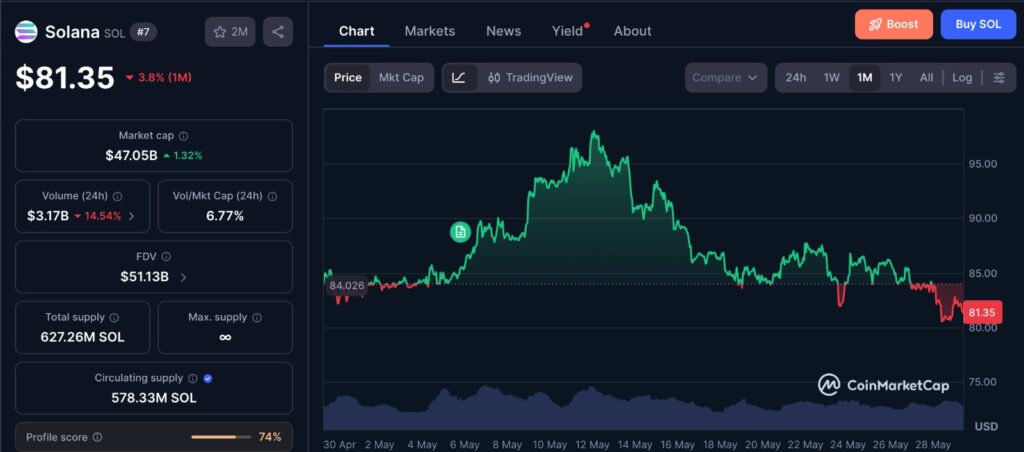Set chart range to All

point(926,78)
